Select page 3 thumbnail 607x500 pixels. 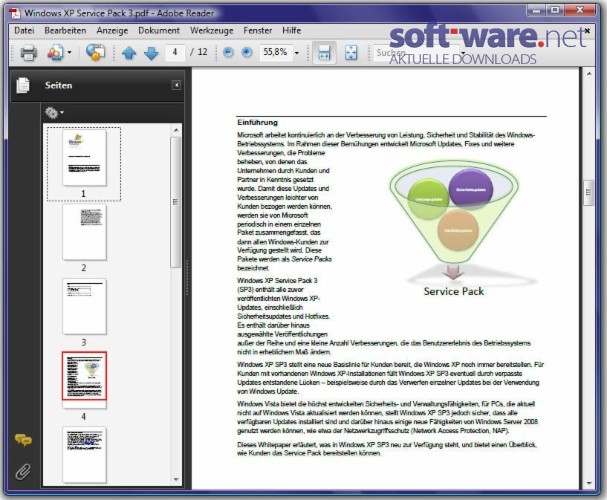(x=84, y=306)
